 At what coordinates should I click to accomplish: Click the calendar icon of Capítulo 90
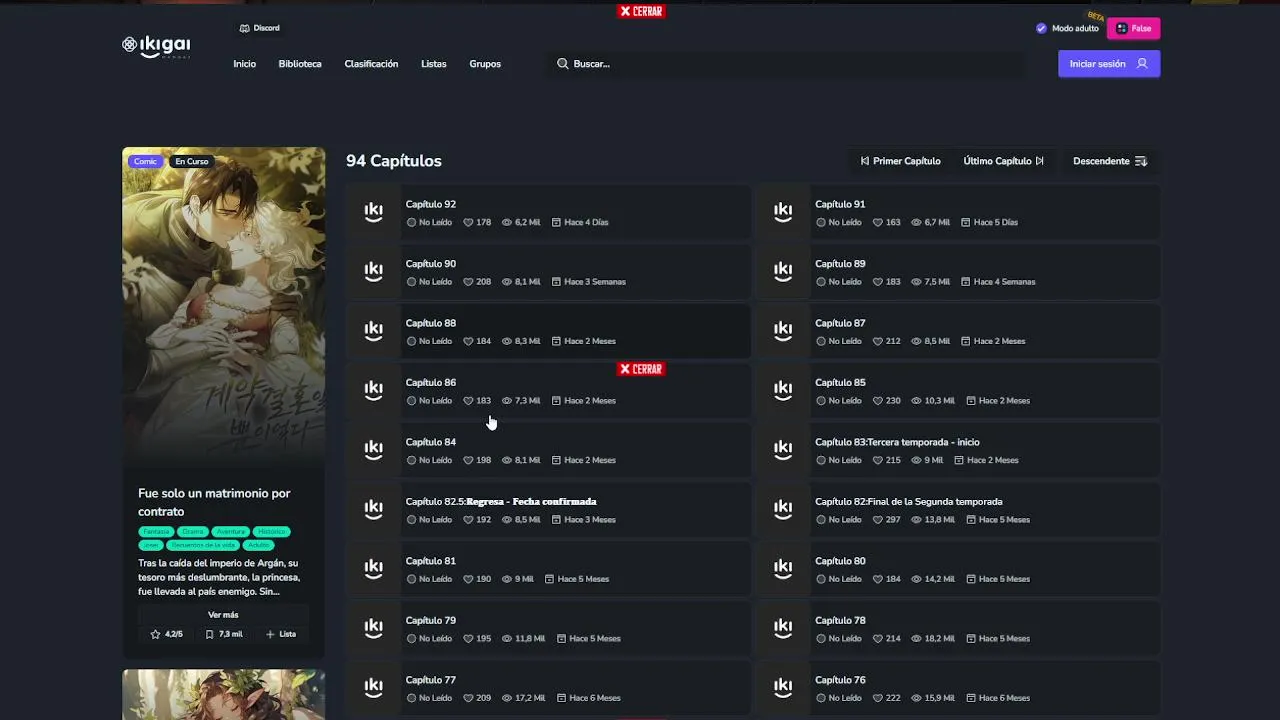click(x=556, y=282)
